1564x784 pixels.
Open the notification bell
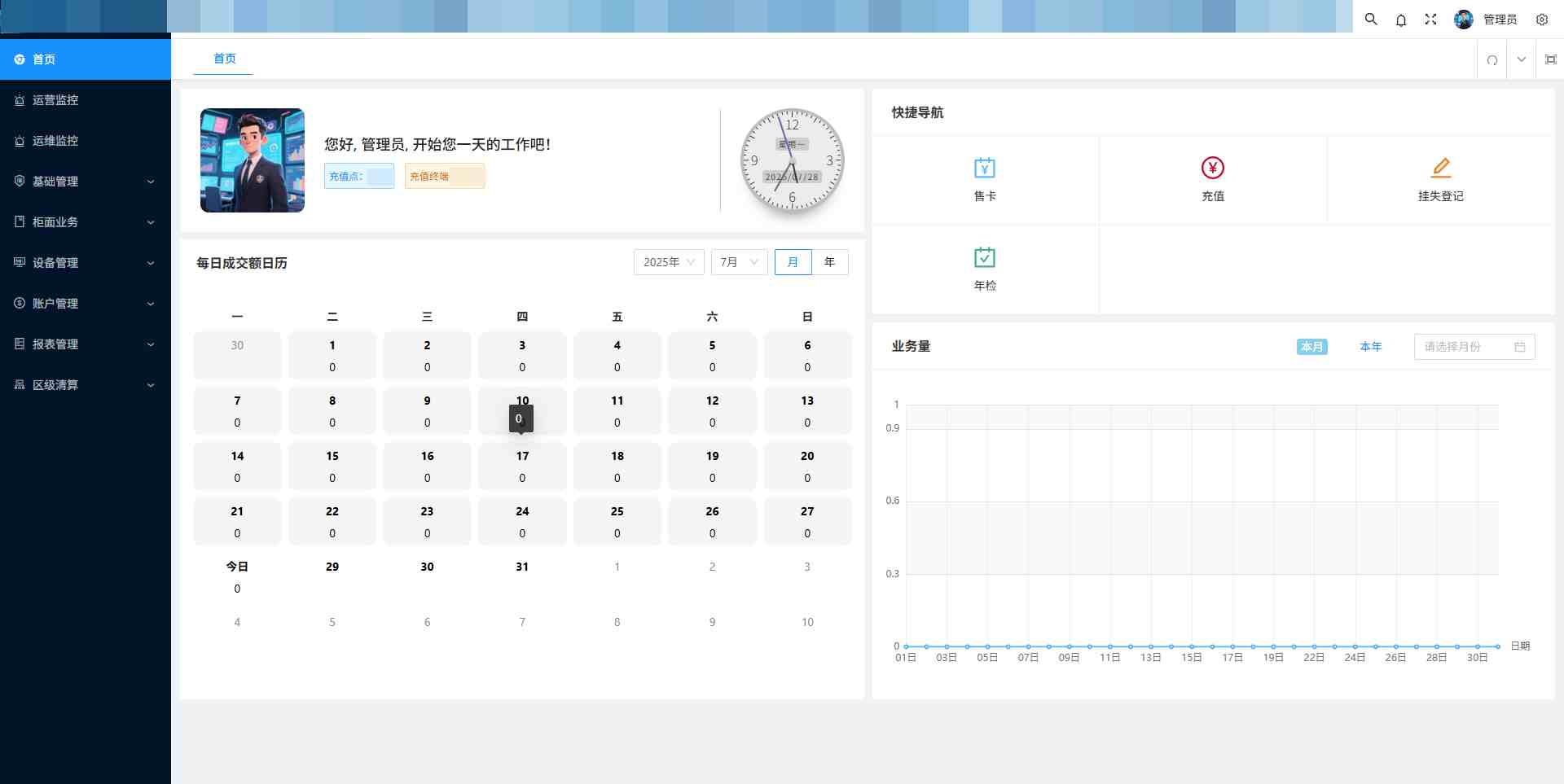[1401, 20]
